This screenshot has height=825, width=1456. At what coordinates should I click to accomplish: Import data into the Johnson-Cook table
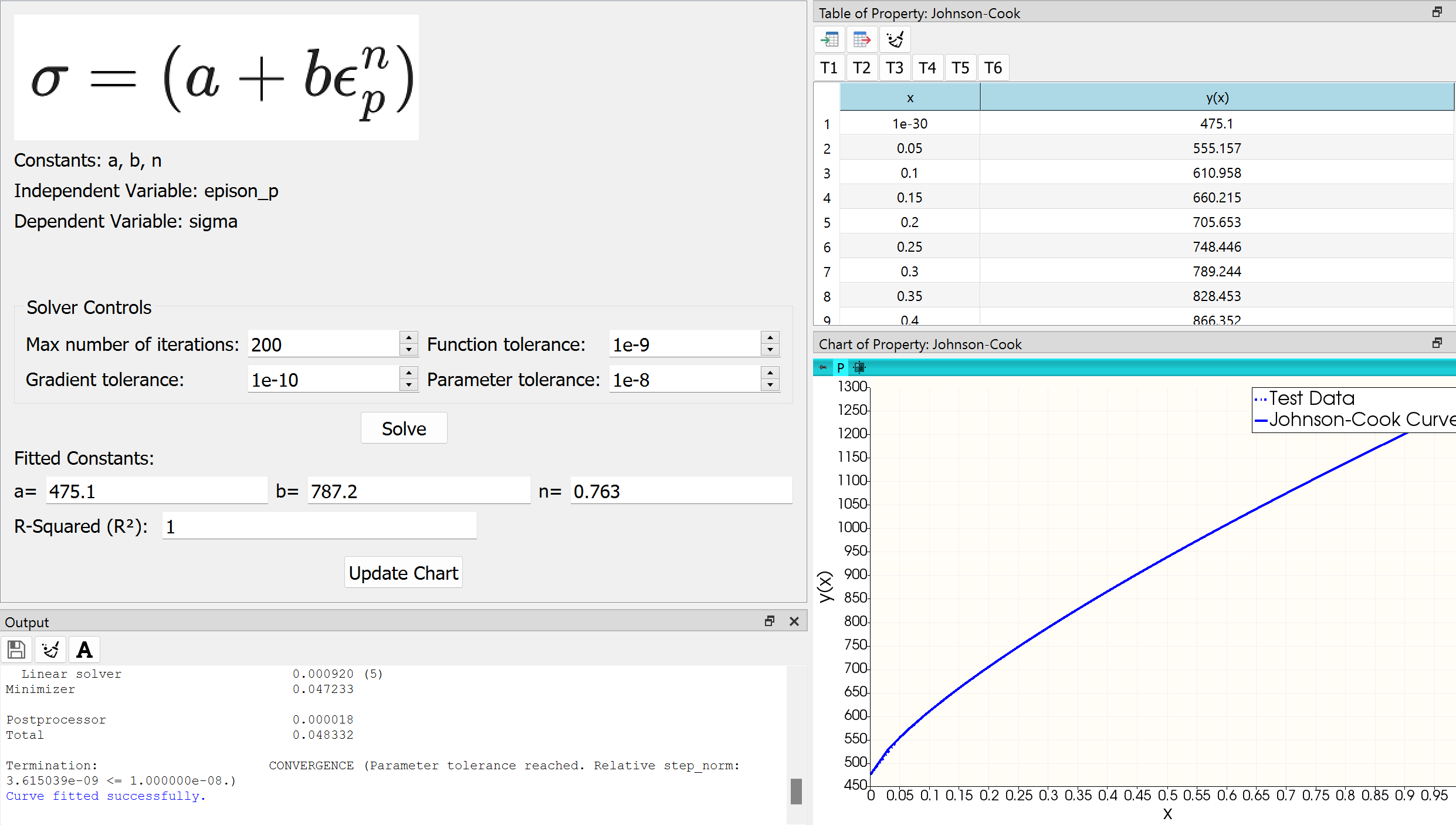(829, 39)
